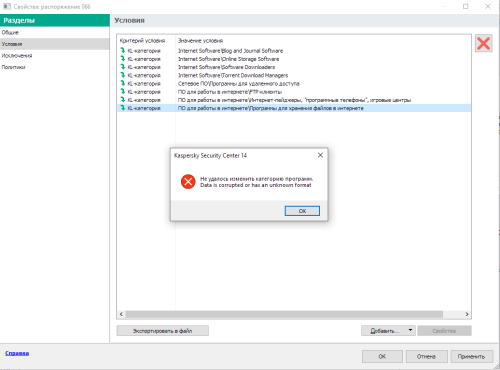Select row Программы для удаленного доступа
Viewport: 500px width, 370px height.
(x=294, y=83)
